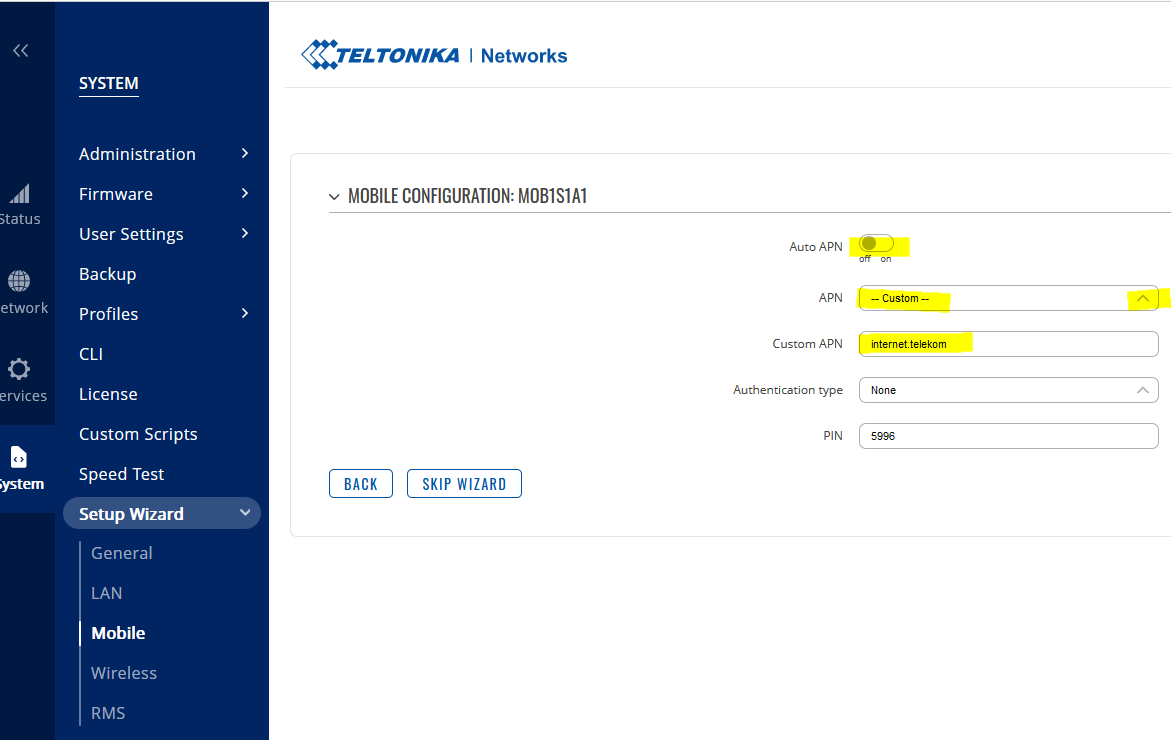
Task: Open Authentication type dropdown showing None
Action: click(x=1008, y=390)
